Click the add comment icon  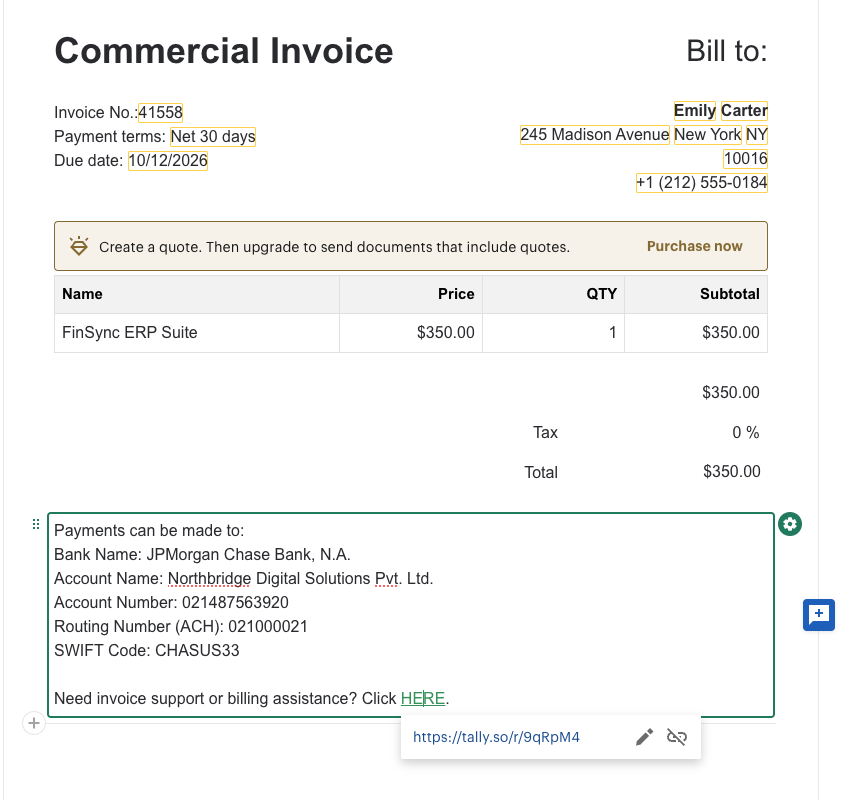818,614
